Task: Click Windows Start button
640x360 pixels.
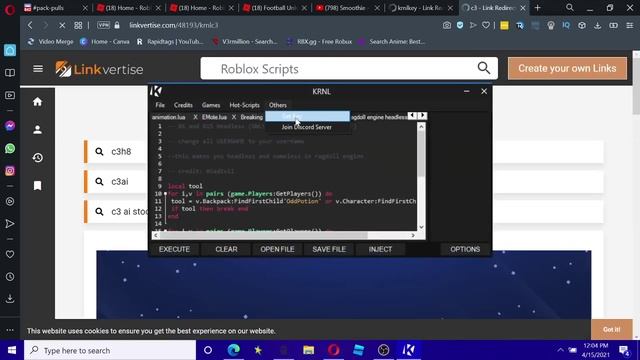Action: 12,350
